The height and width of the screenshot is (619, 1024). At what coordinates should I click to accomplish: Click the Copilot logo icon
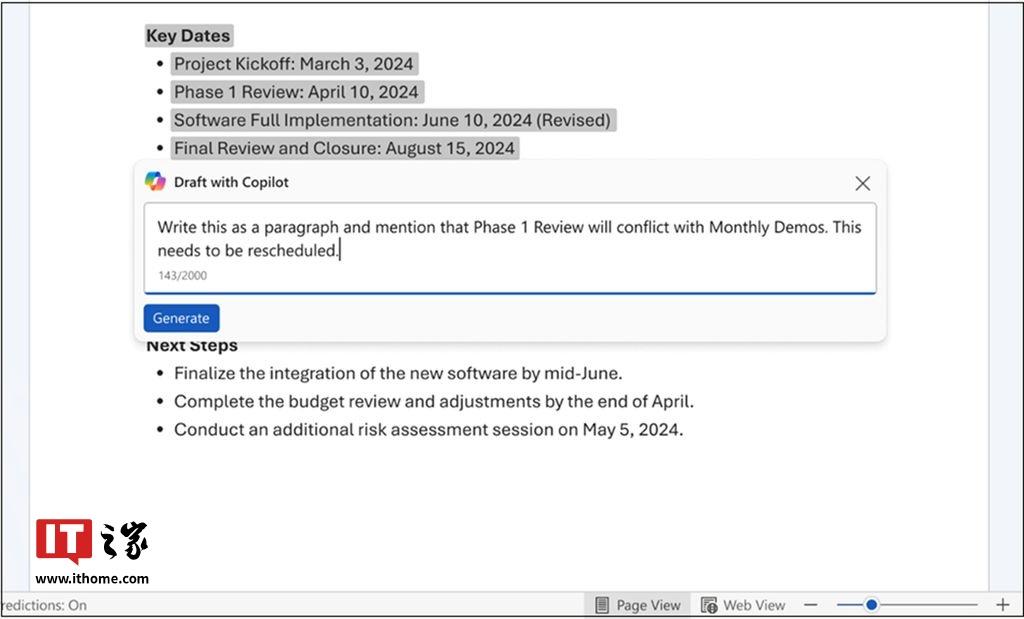155,182
